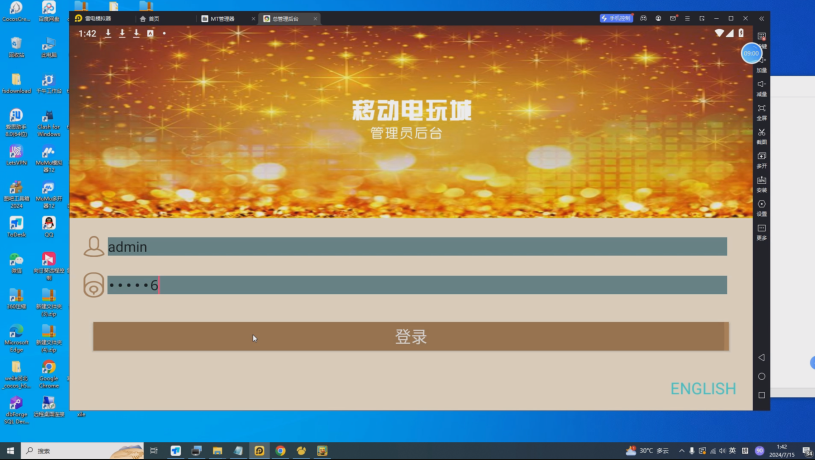Collapse the emulator sidebar with double-arrow
This screenshot has width=815, height=460.
pyautogui.click(x=762, y=18)
